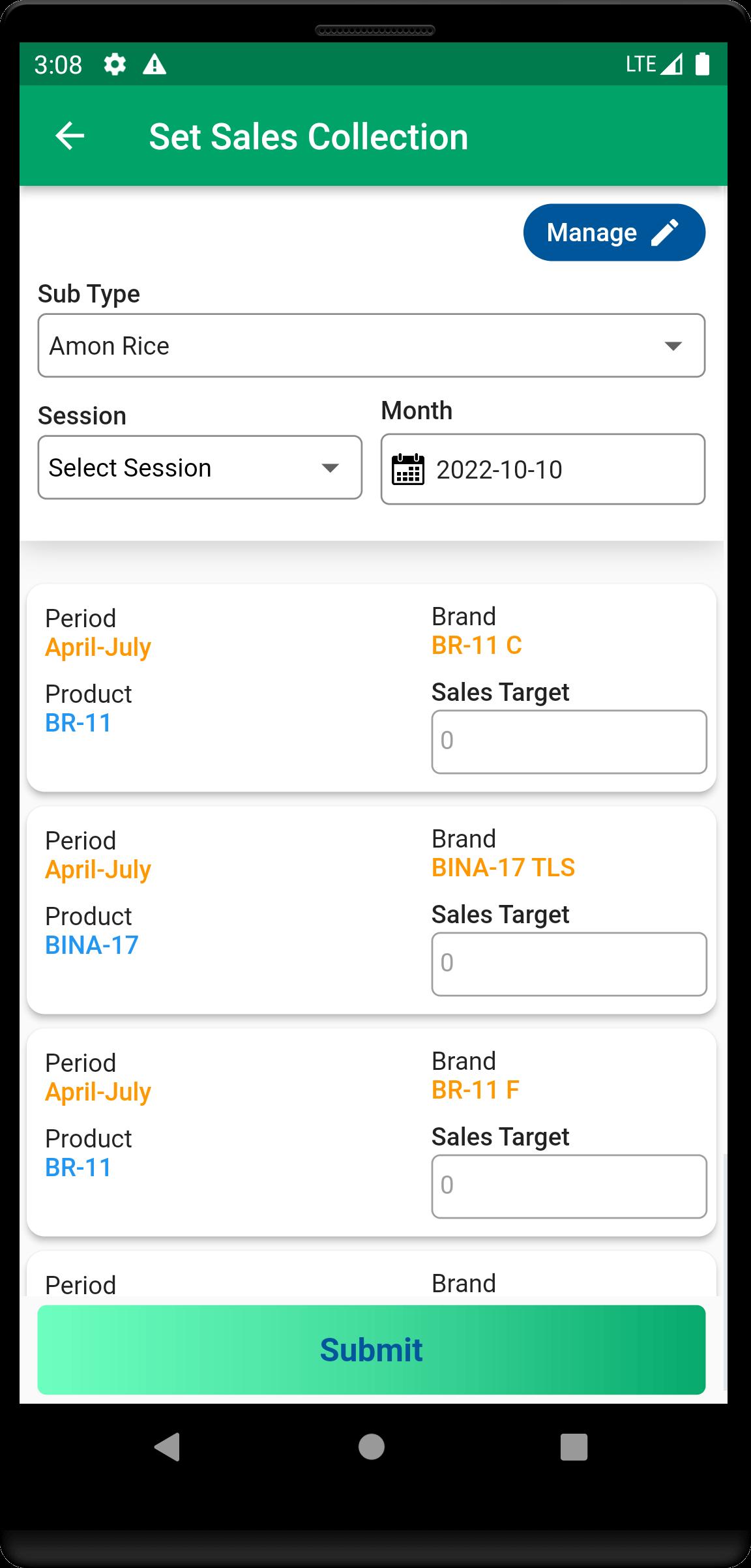Pick the month date 2022-10-10 field
Viewport: 751px width, 1568px height.
pos(543,469)
